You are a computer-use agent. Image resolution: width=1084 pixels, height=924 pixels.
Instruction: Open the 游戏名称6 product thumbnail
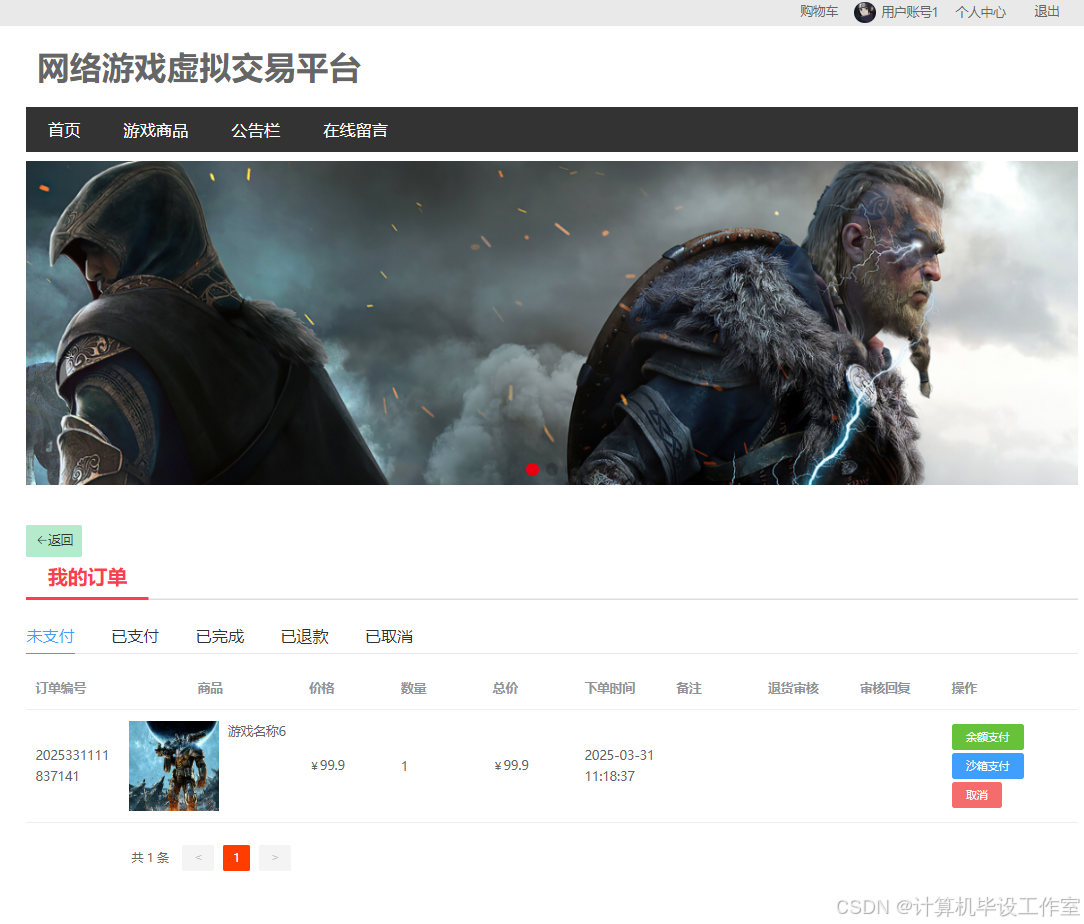point(174,766)
